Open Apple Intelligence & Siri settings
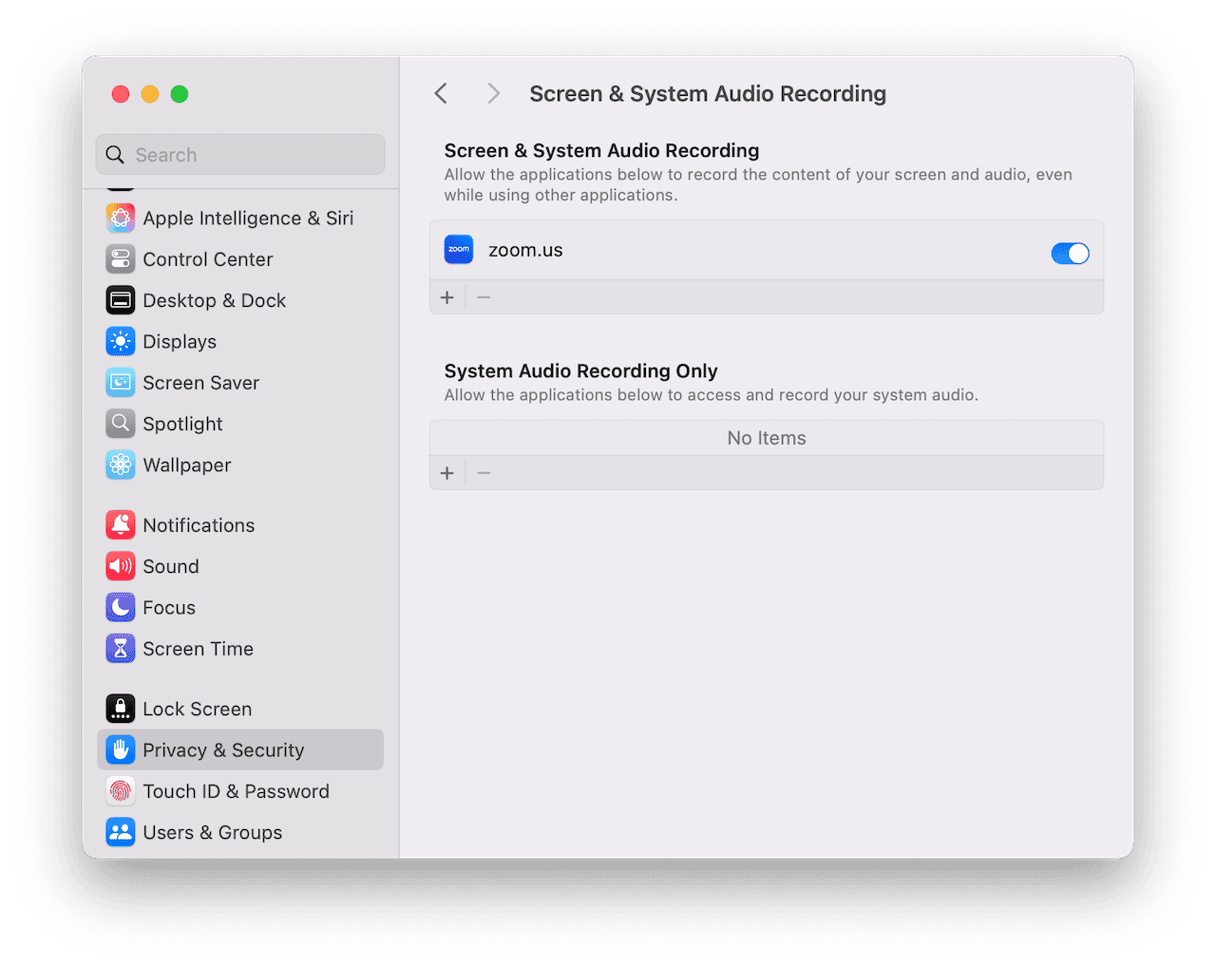 coord(120,217)
